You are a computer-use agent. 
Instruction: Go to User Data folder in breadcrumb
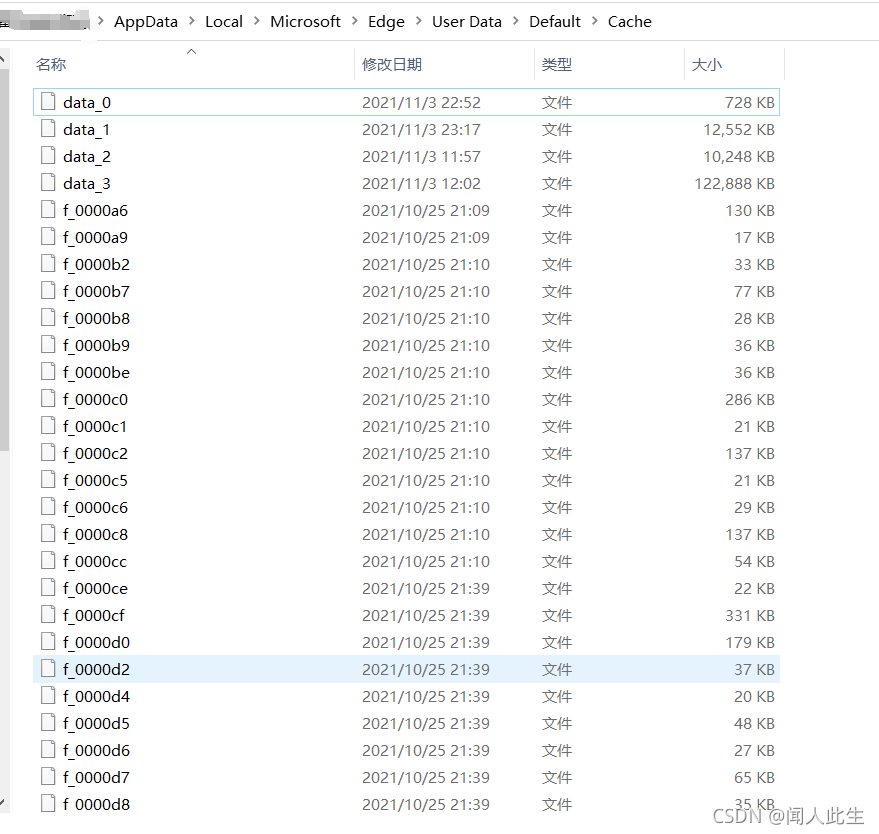467,21
